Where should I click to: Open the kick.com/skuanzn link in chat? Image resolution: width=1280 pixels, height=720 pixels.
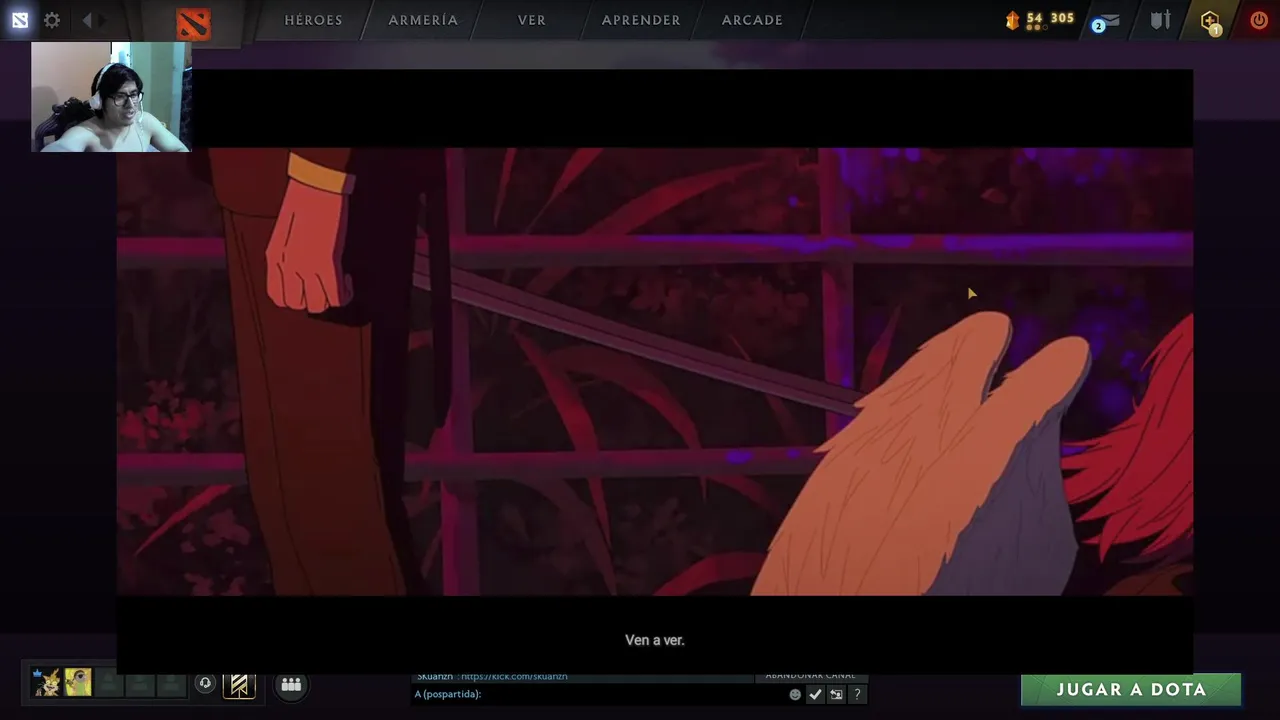514,676
